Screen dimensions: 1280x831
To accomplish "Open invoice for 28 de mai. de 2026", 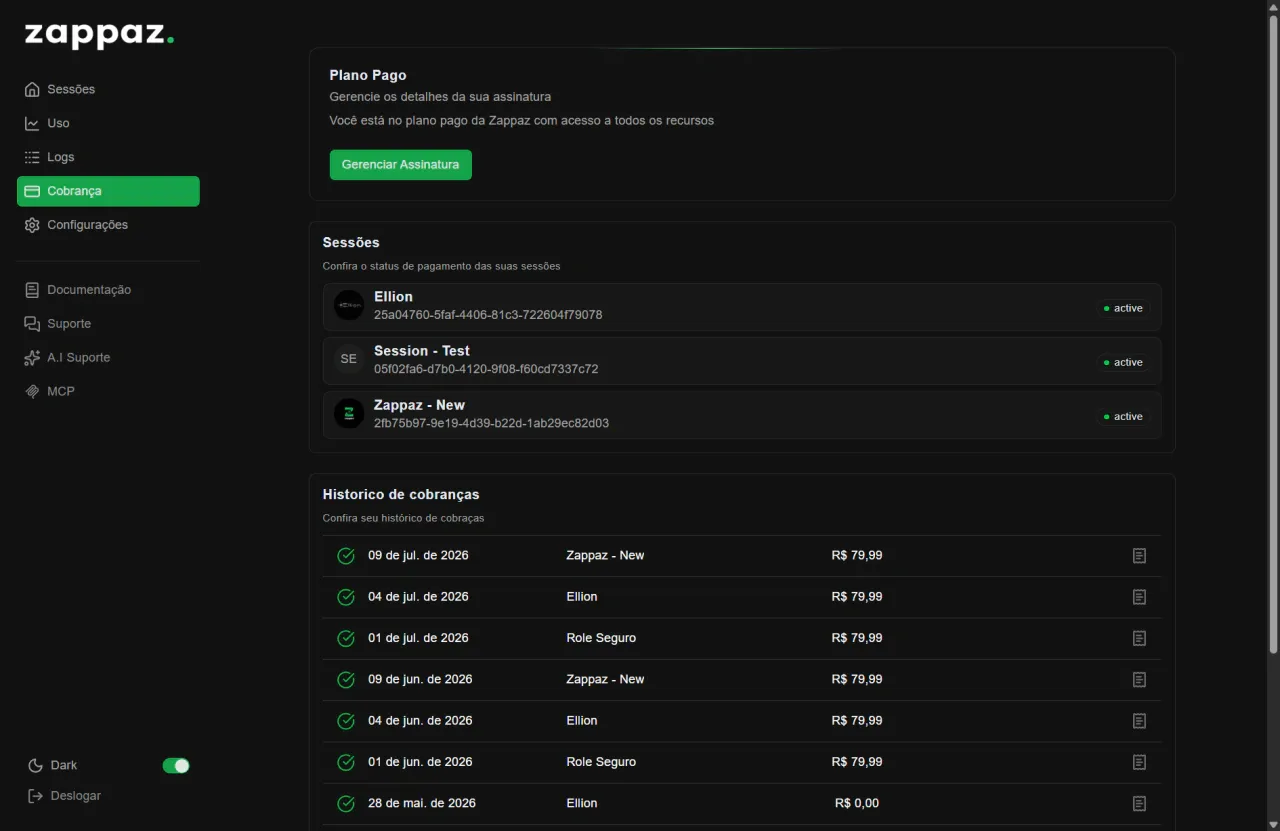I will [1139, 804].
